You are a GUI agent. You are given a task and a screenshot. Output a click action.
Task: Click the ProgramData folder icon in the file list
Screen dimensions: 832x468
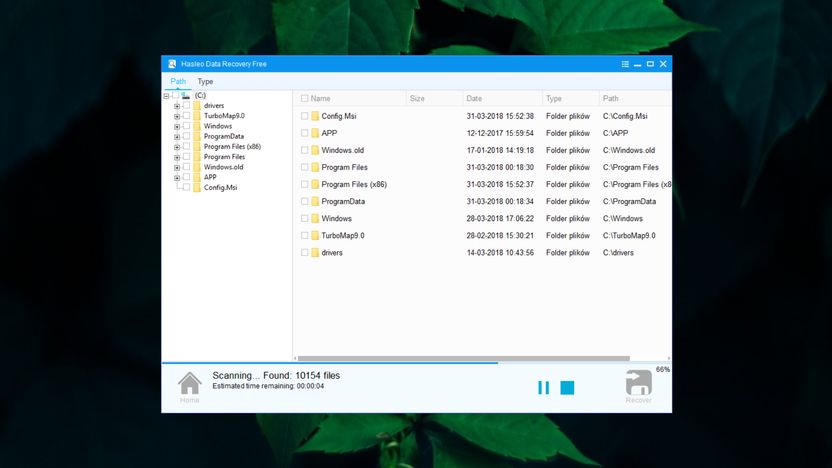pos(315,202)
